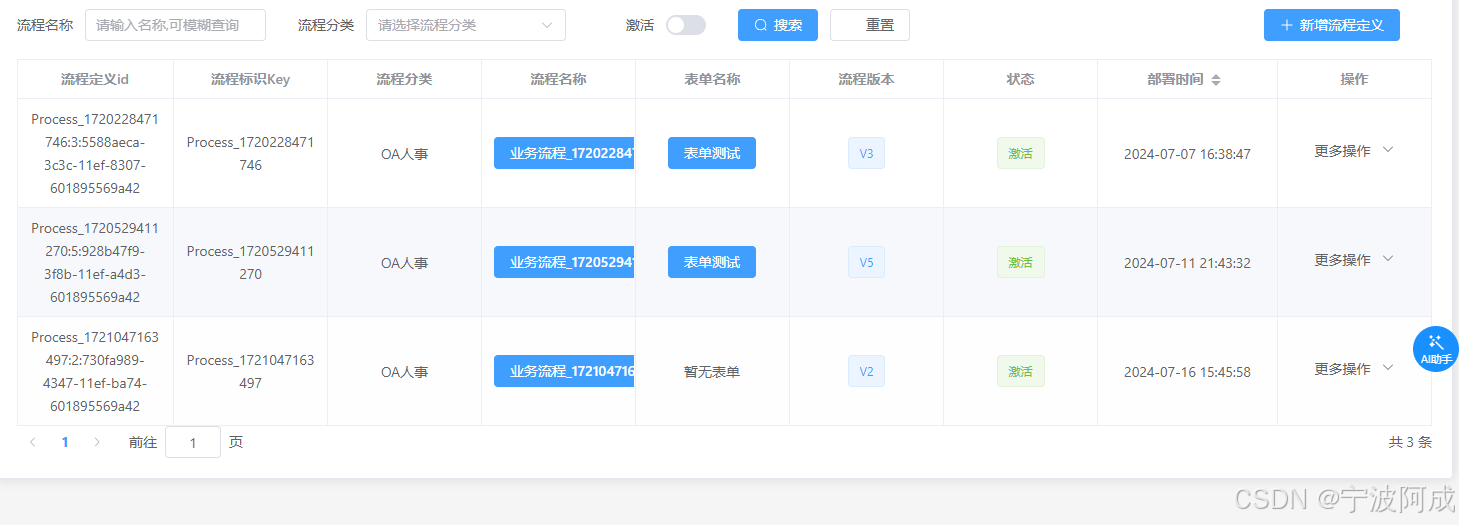Select page 1 in pagination
The image size is (1459, 525).
click(x=65, y=442)
